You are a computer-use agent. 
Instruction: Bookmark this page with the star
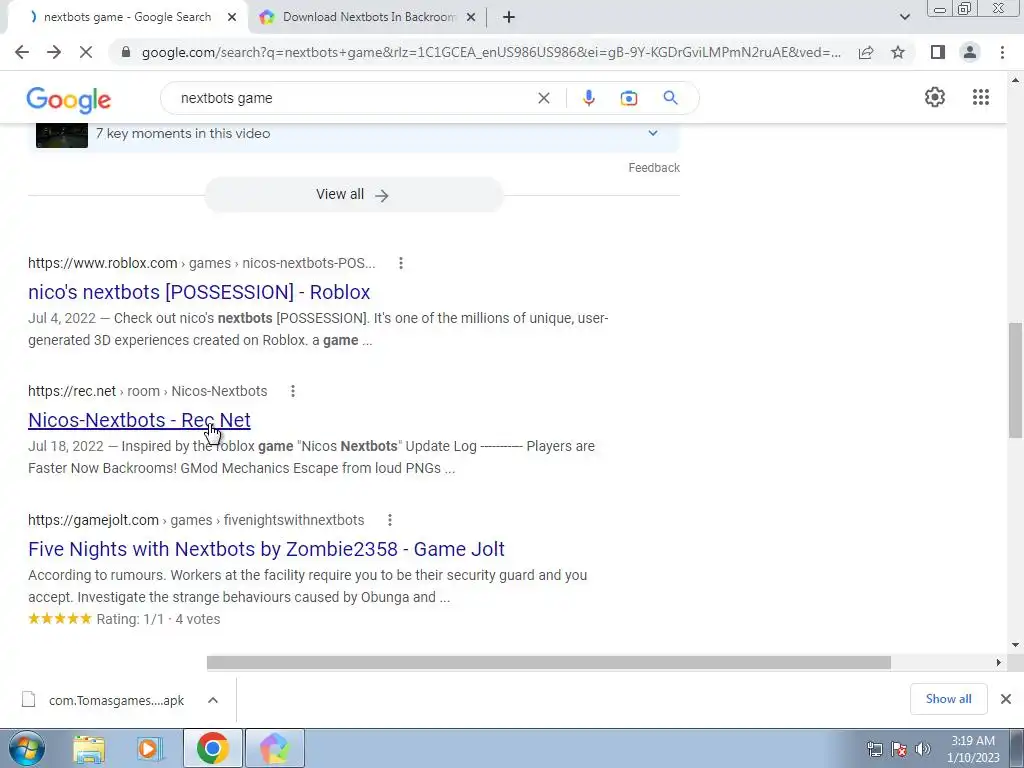(x=898, y=52)
